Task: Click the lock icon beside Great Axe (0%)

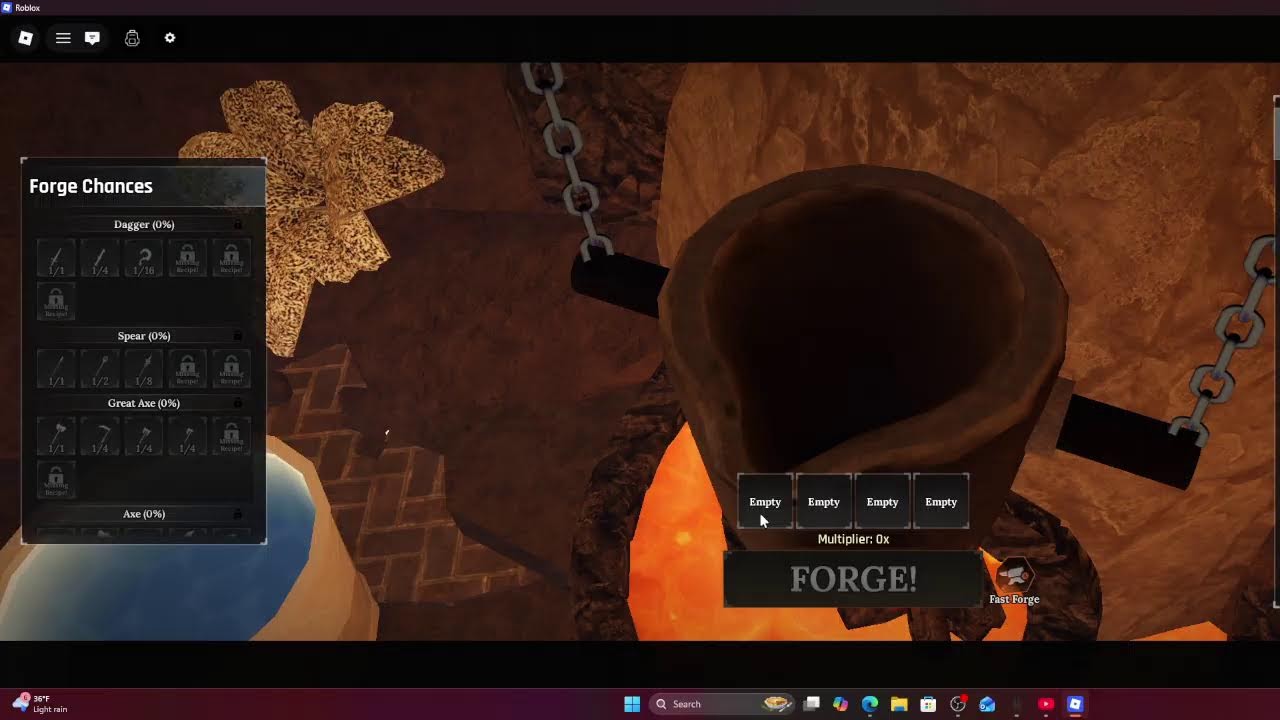Action: [x=238, y=403]
